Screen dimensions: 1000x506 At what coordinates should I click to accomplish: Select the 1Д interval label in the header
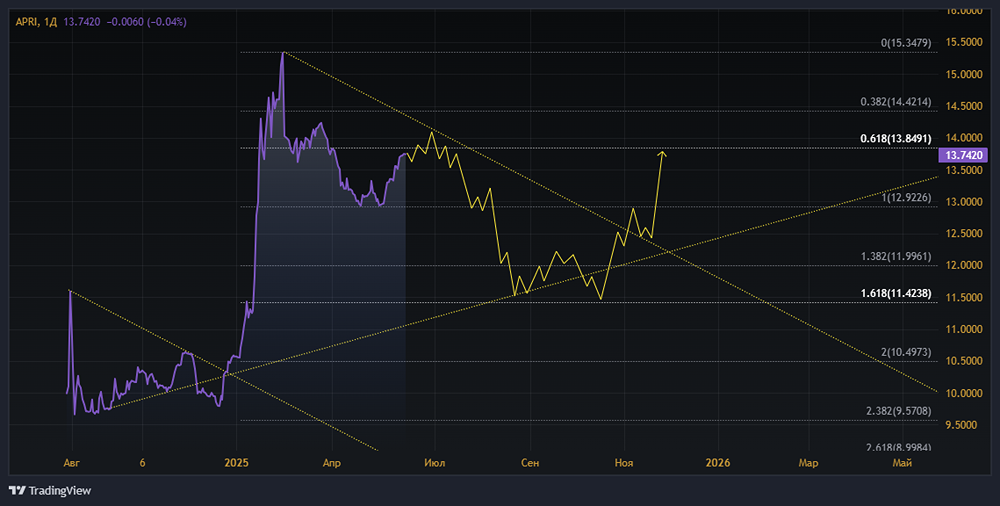51,22
